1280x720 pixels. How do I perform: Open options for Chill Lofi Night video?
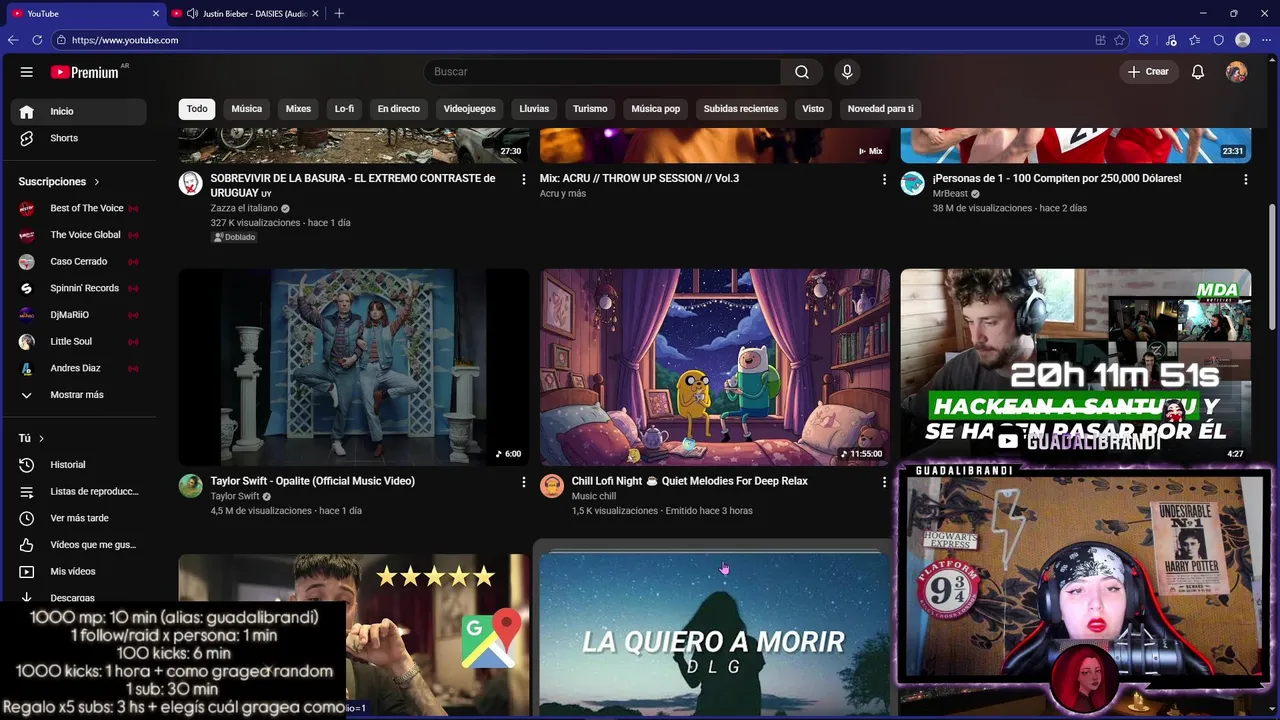coord(884,482)
